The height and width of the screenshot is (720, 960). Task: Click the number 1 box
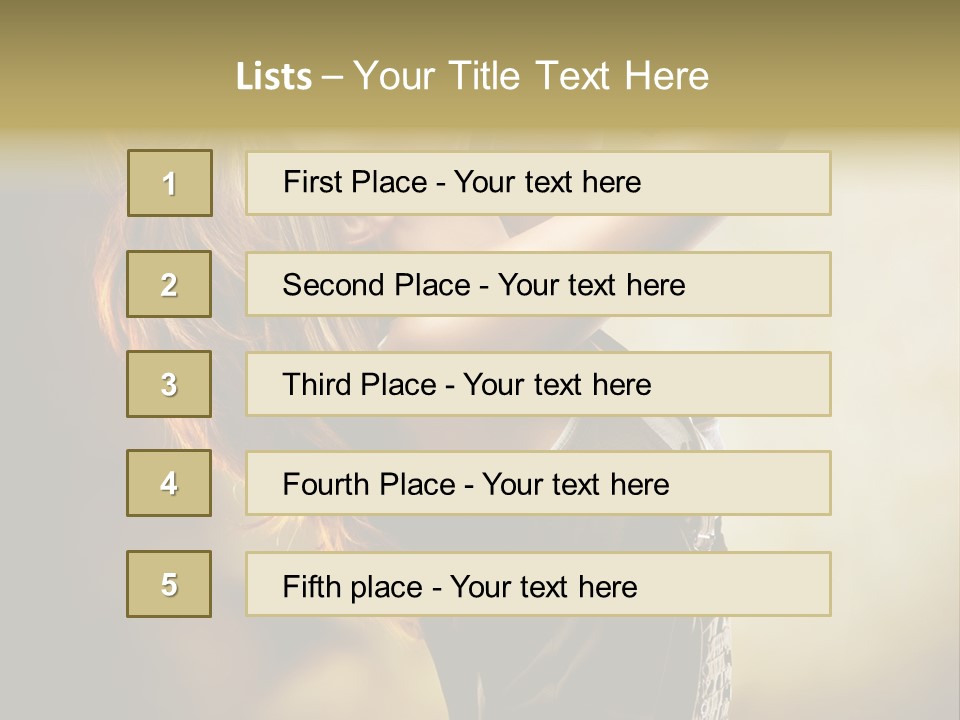(x=170, y=183)
